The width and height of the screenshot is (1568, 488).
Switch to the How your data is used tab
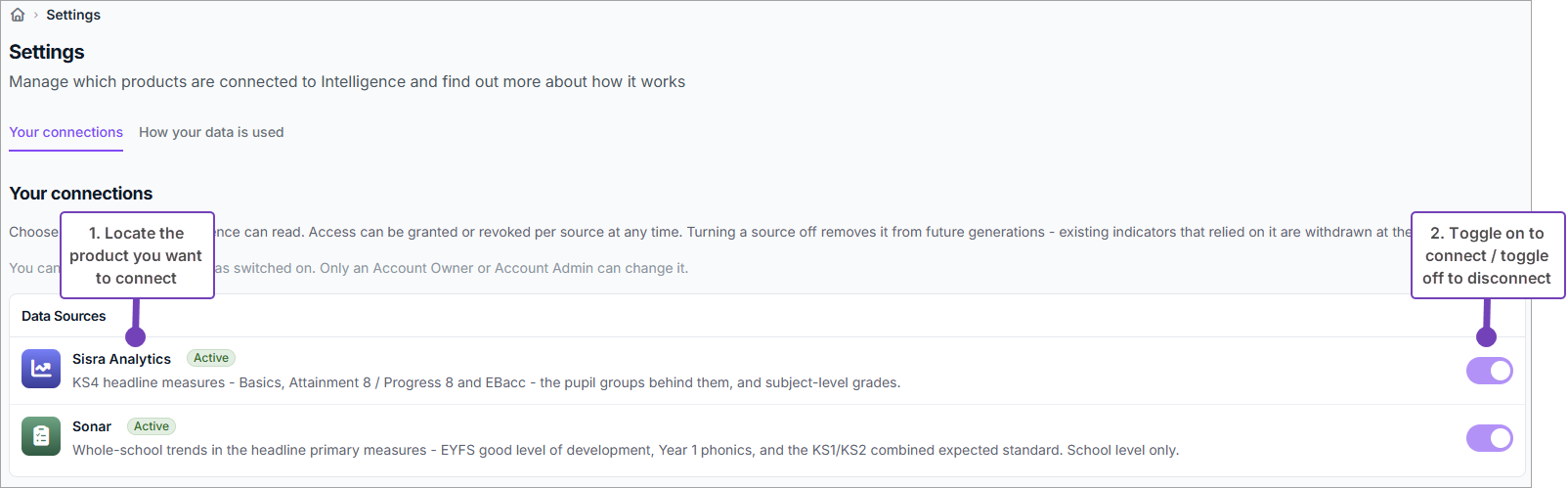[x=211, y=132]
